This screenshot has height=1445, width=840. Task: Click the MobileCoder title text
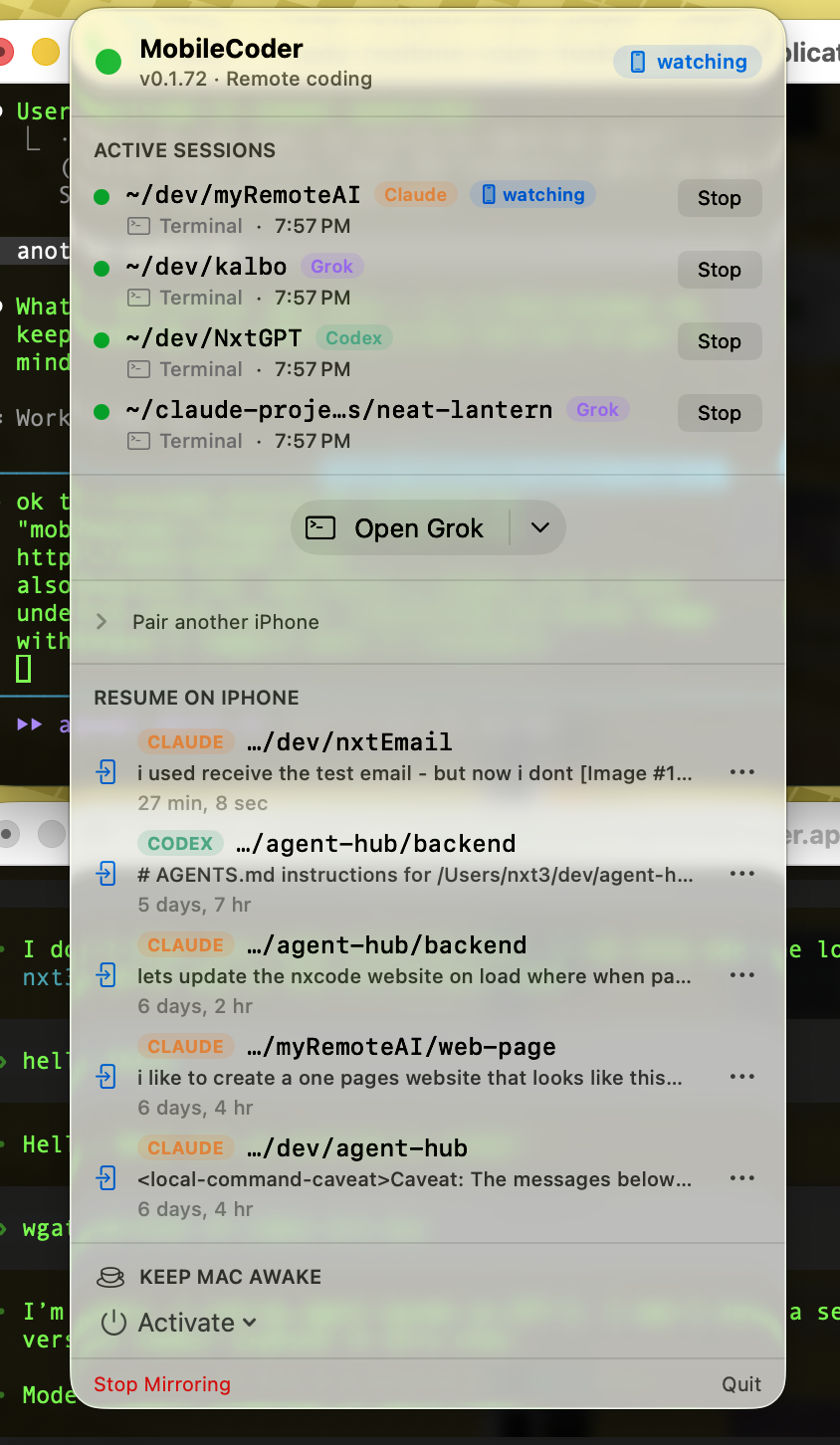pos(221,49)
